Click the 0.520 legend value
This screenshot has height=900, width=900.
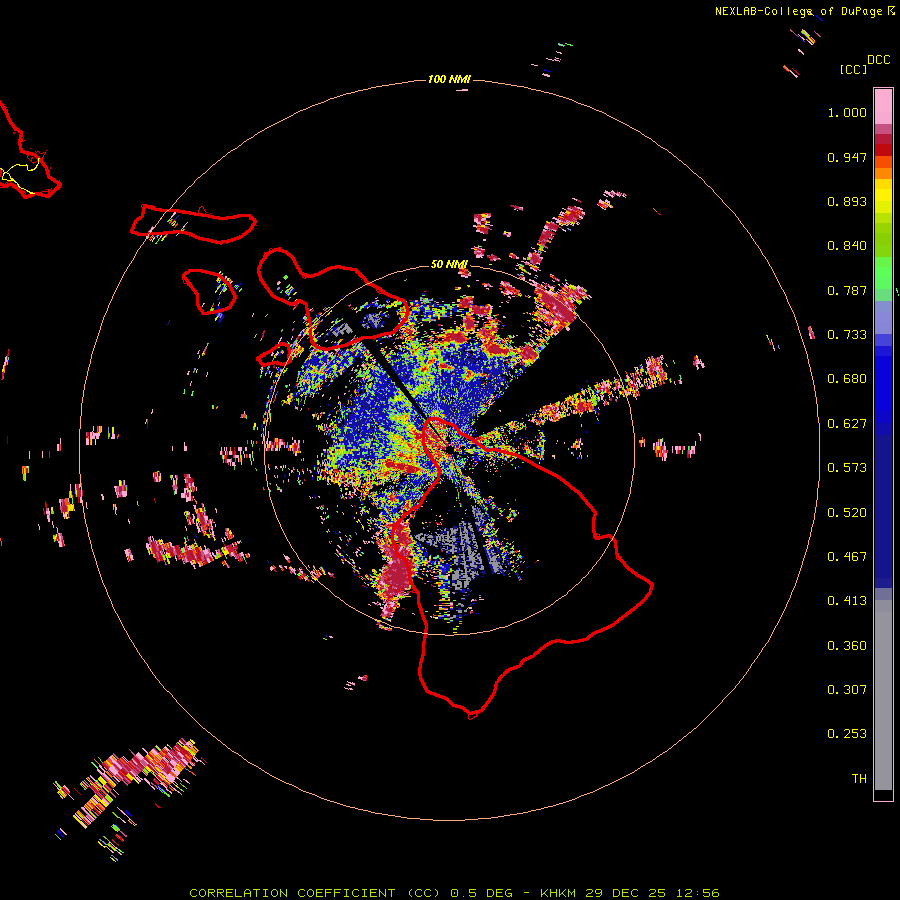point(847,513)
